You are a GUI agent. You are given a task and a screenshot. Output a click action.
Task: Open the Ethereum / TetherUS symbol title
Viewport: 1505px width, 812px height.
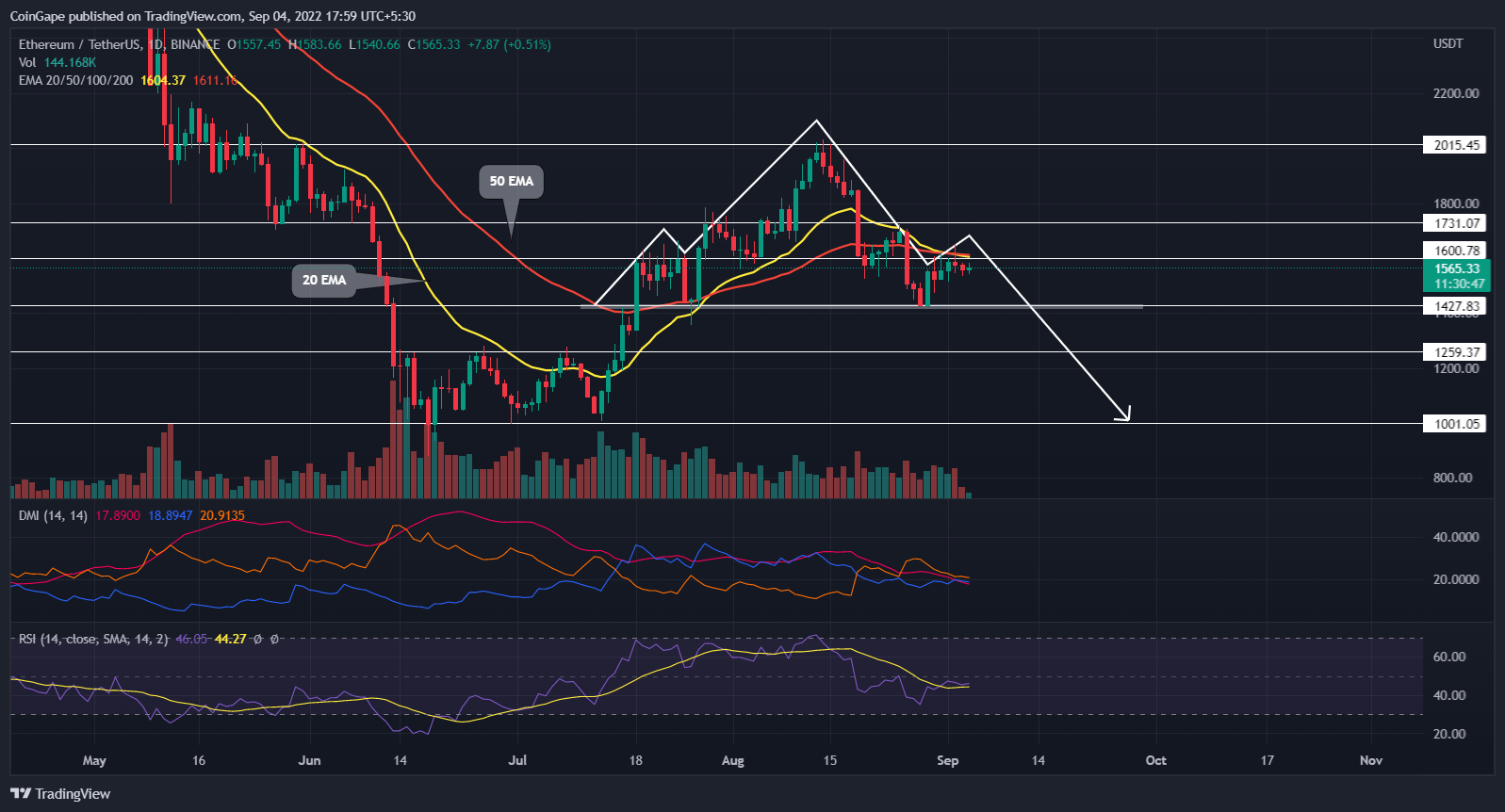[x=79, y=44]
